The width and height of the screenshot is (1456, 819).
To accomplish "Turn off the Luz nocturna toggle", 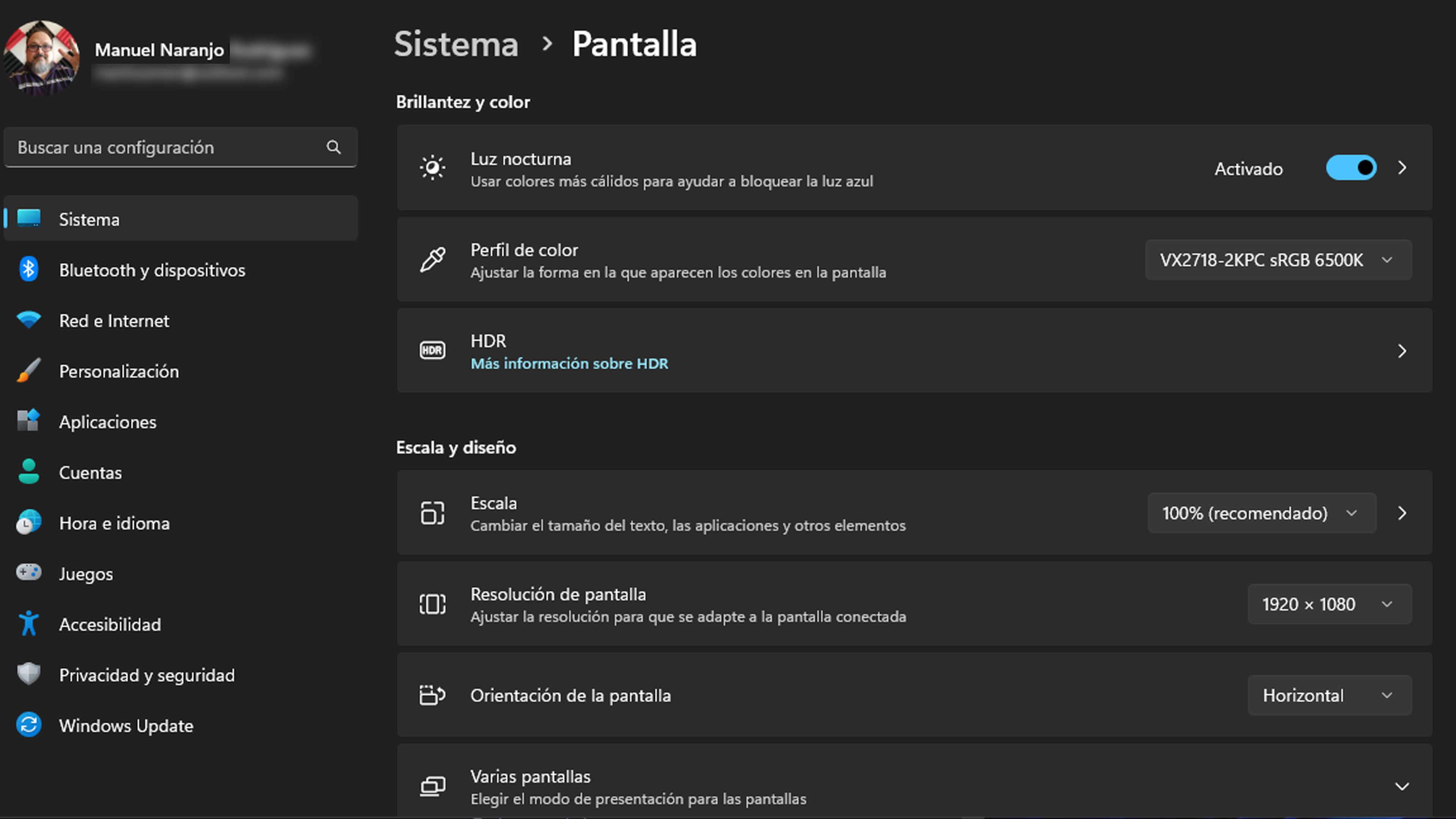I will (x=1351, y=168).
